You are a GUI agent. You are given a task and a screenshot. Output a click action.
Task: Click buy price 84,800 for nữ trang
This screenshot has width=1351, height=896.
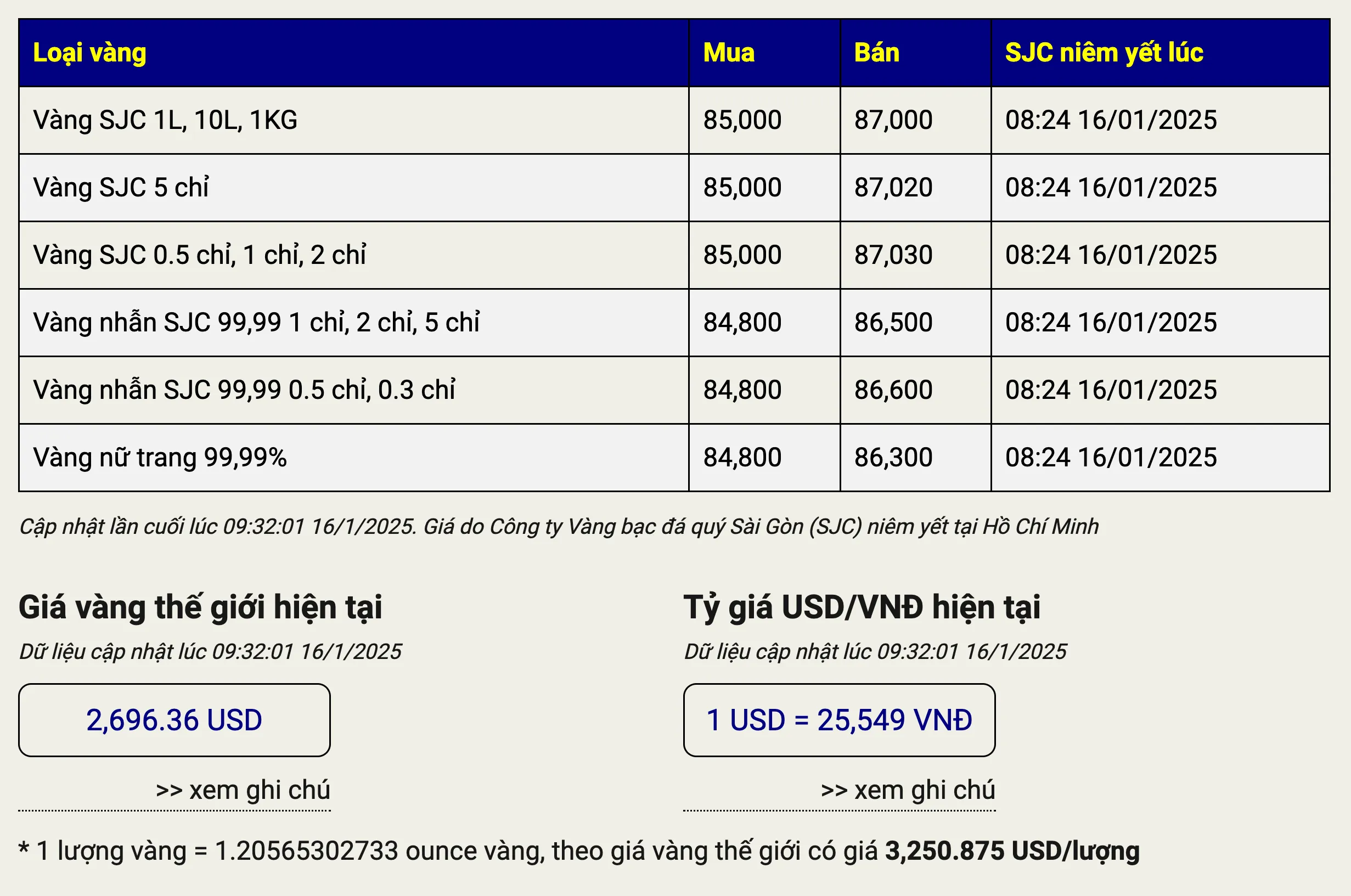click(742, 457)
